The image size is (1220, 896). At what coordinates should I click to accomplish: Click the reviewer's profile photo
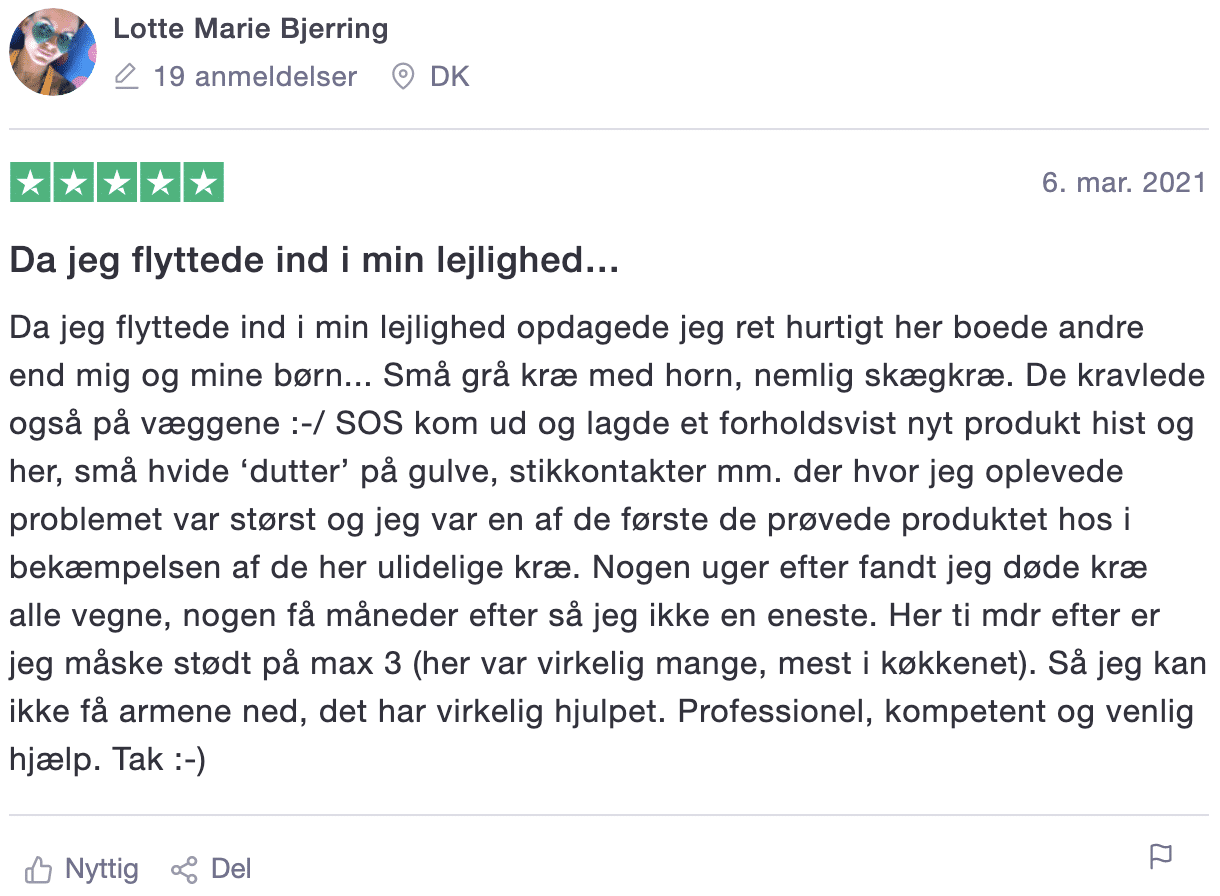click(x=52, y=52)
